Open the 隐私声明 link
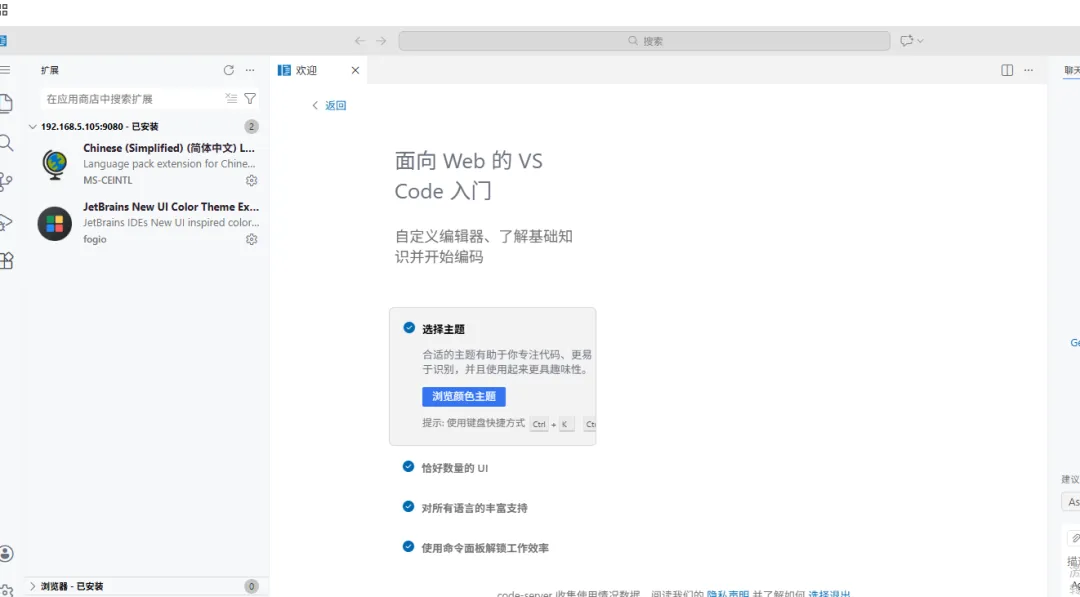The height and width of the screenshot is (597, 1080). (727, 594)
